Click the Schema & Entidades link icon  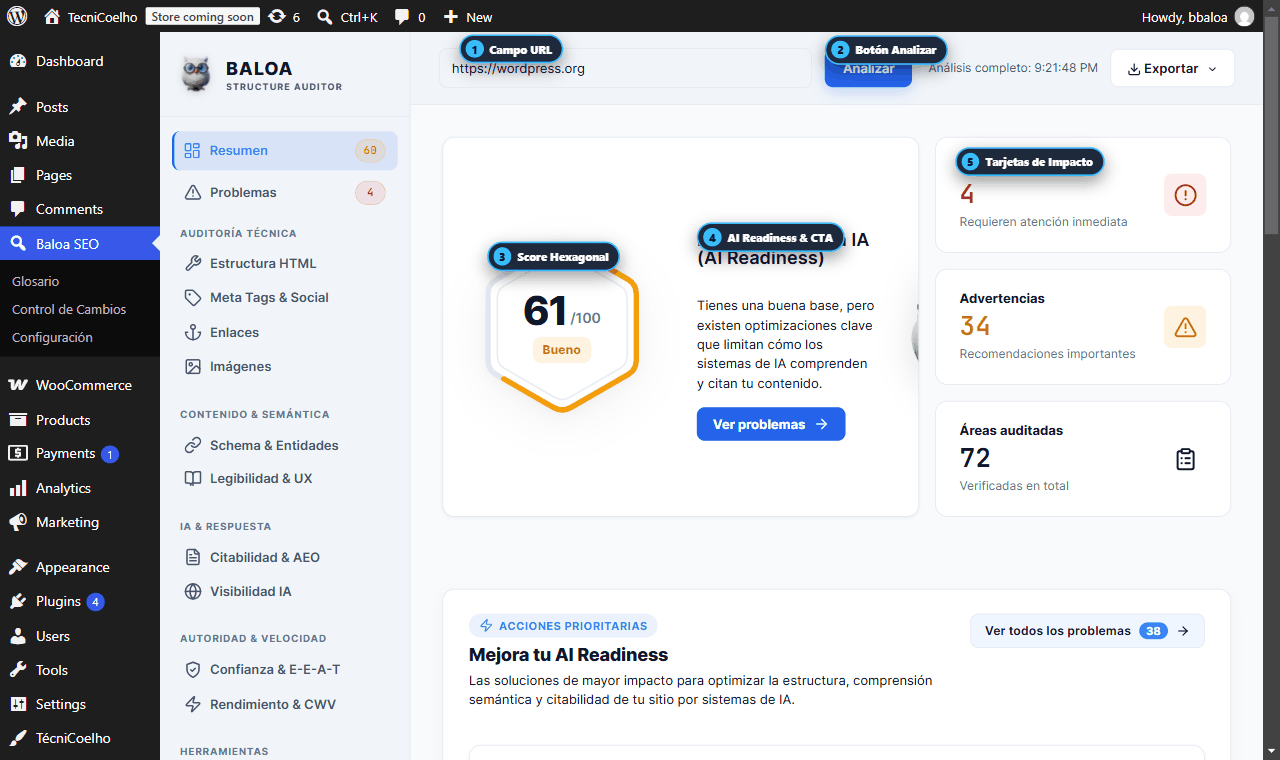pyautogui.click(x=193, y=445)
